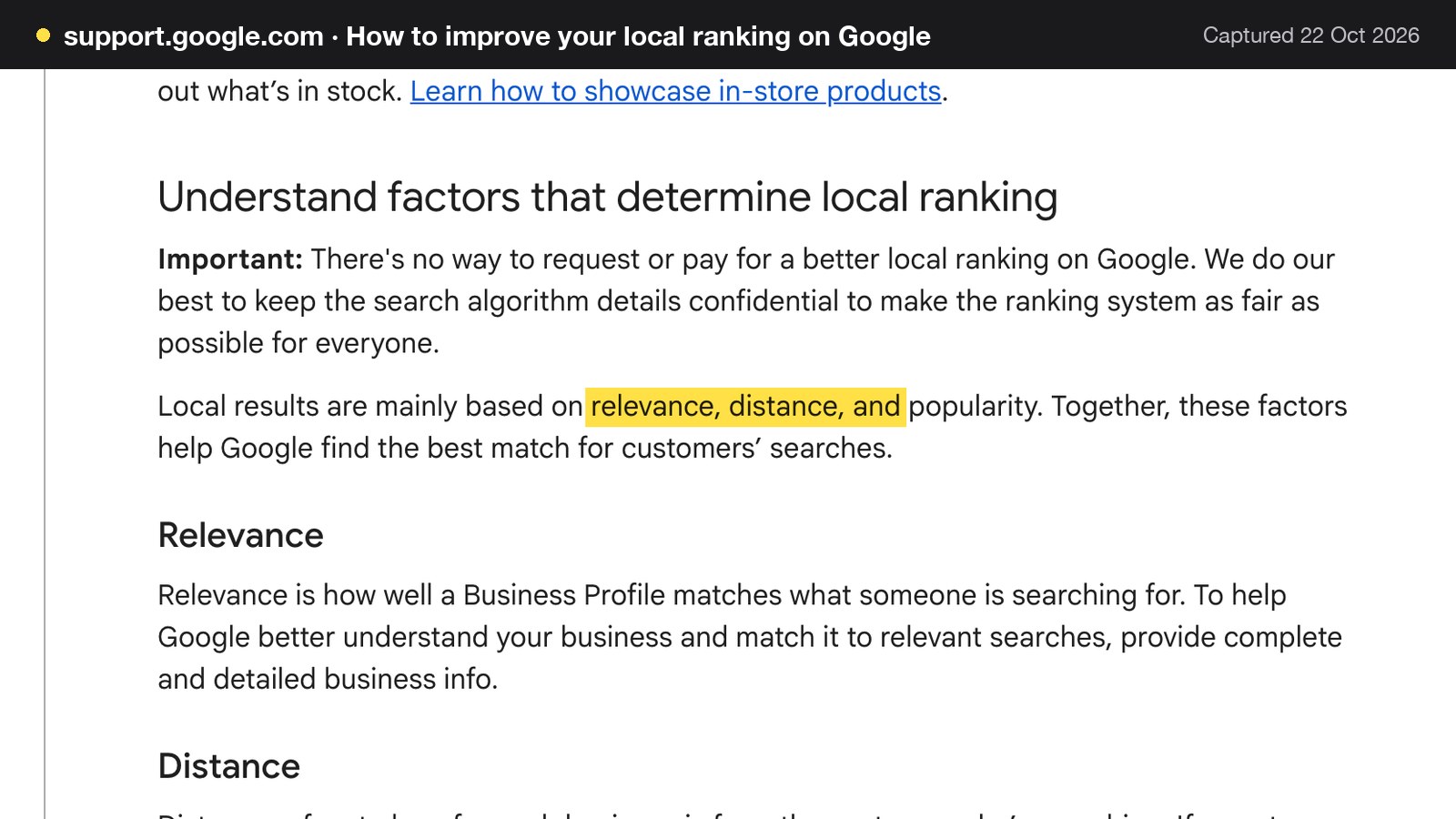This screenshot has height=819, width=1456.
Task: Click the header title 'How to improve your local ranking on Google'
Action: click(x=639, y=36)
